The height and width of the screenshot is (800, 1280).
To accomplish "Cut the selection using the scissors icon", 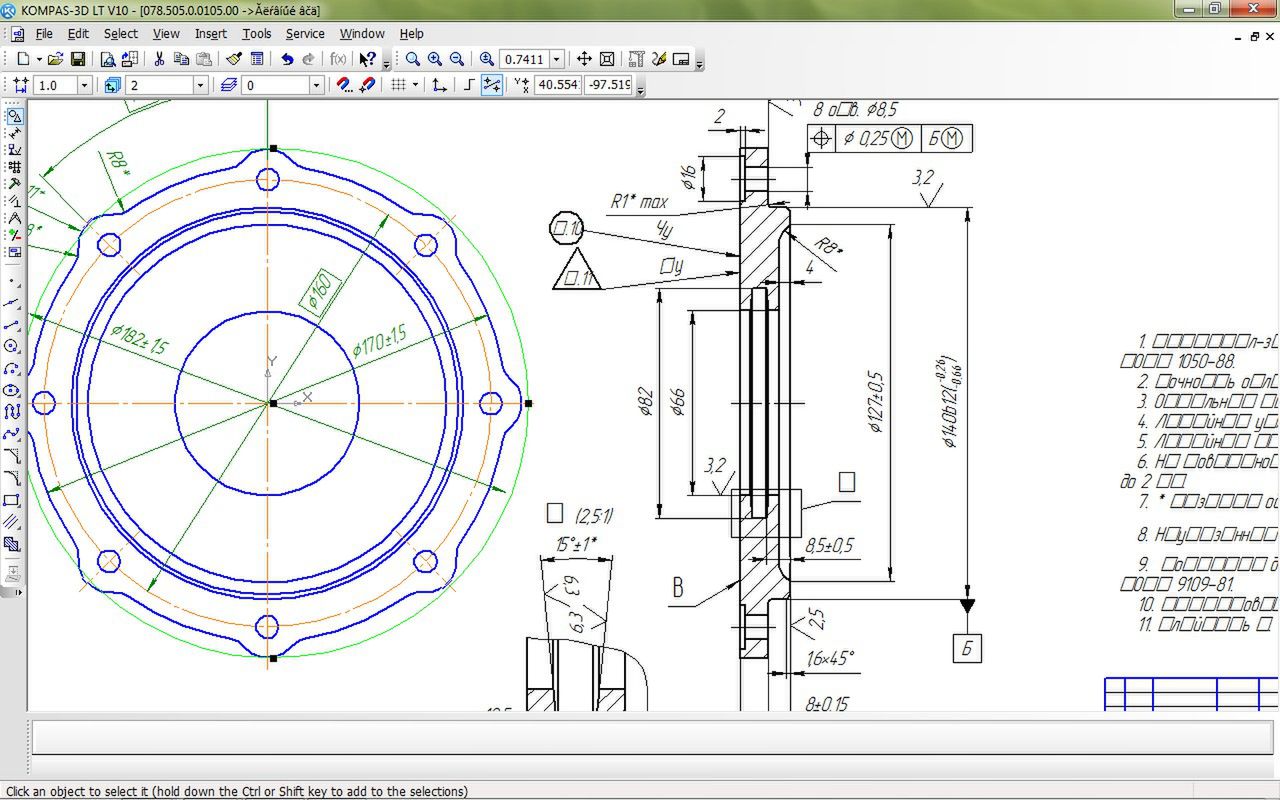I will pyautogui.click(x=159, y=59).
